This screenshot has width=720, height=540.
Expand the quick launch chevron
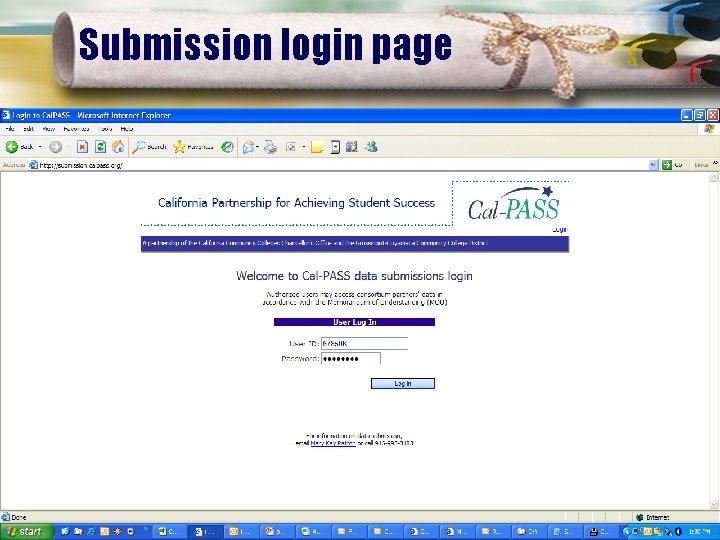tap(146, 529)
